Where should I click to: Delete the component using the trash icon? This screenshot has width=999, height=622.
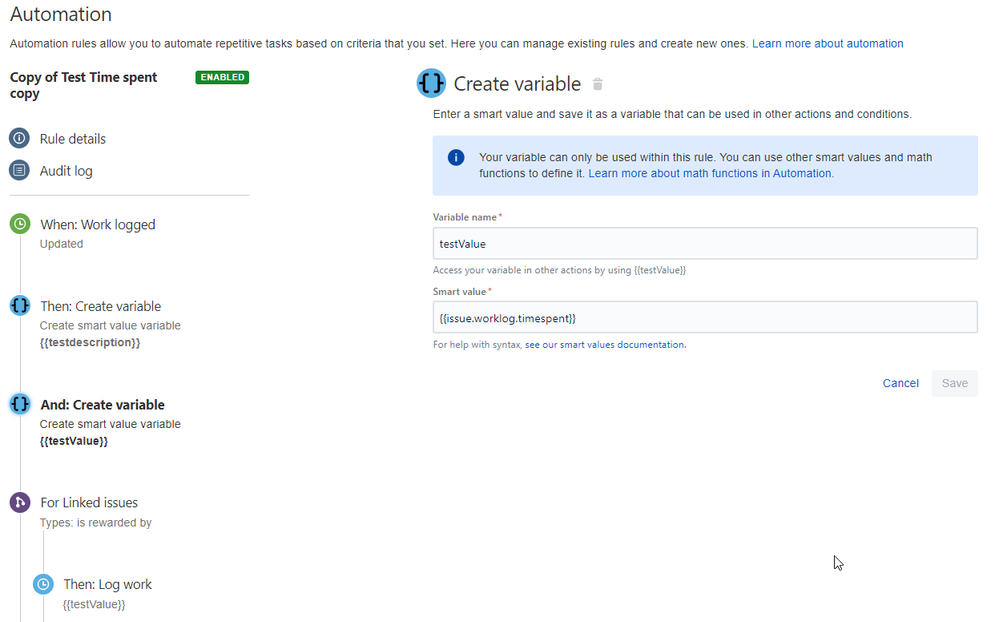pos(598,84)
